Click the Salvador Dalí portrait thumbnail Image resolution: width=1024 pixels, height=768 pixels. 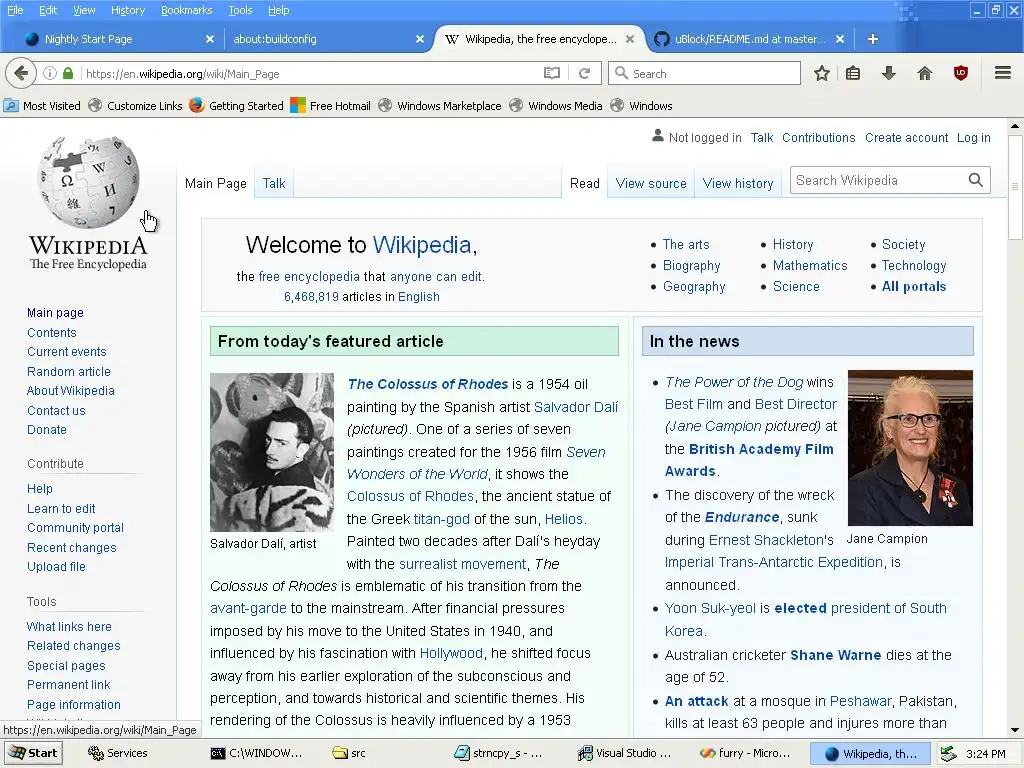click(272, 452)
